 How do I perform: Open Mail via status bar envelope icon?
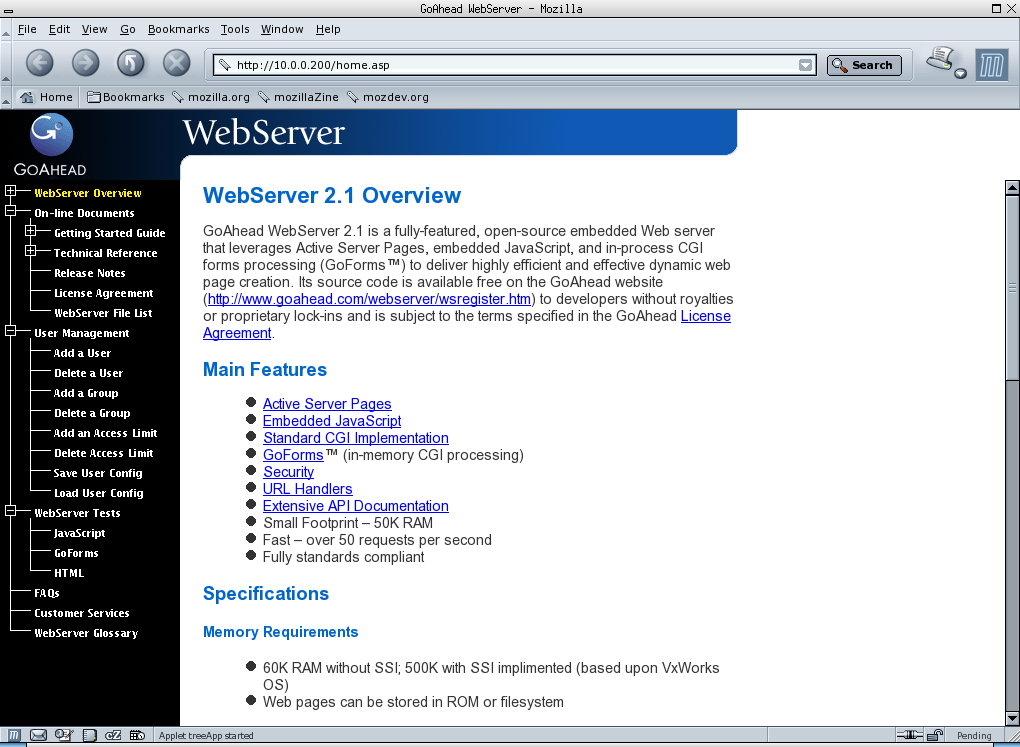click(x=38, y=735)
